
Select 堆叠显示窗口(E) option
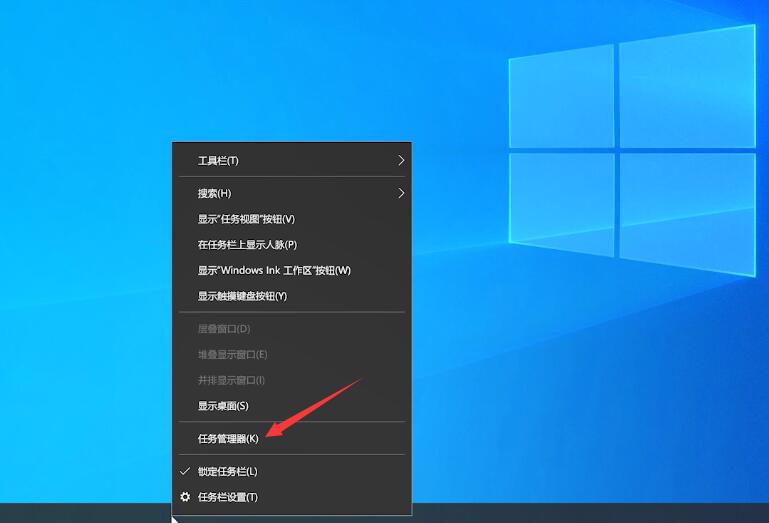[x=292, y=354]
